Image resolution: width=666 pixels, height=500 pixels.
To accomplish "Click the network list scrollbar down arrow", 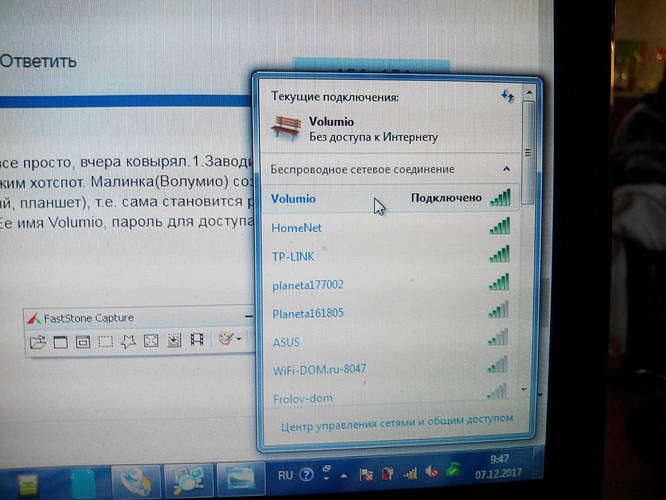I will [x=524, y=390].
